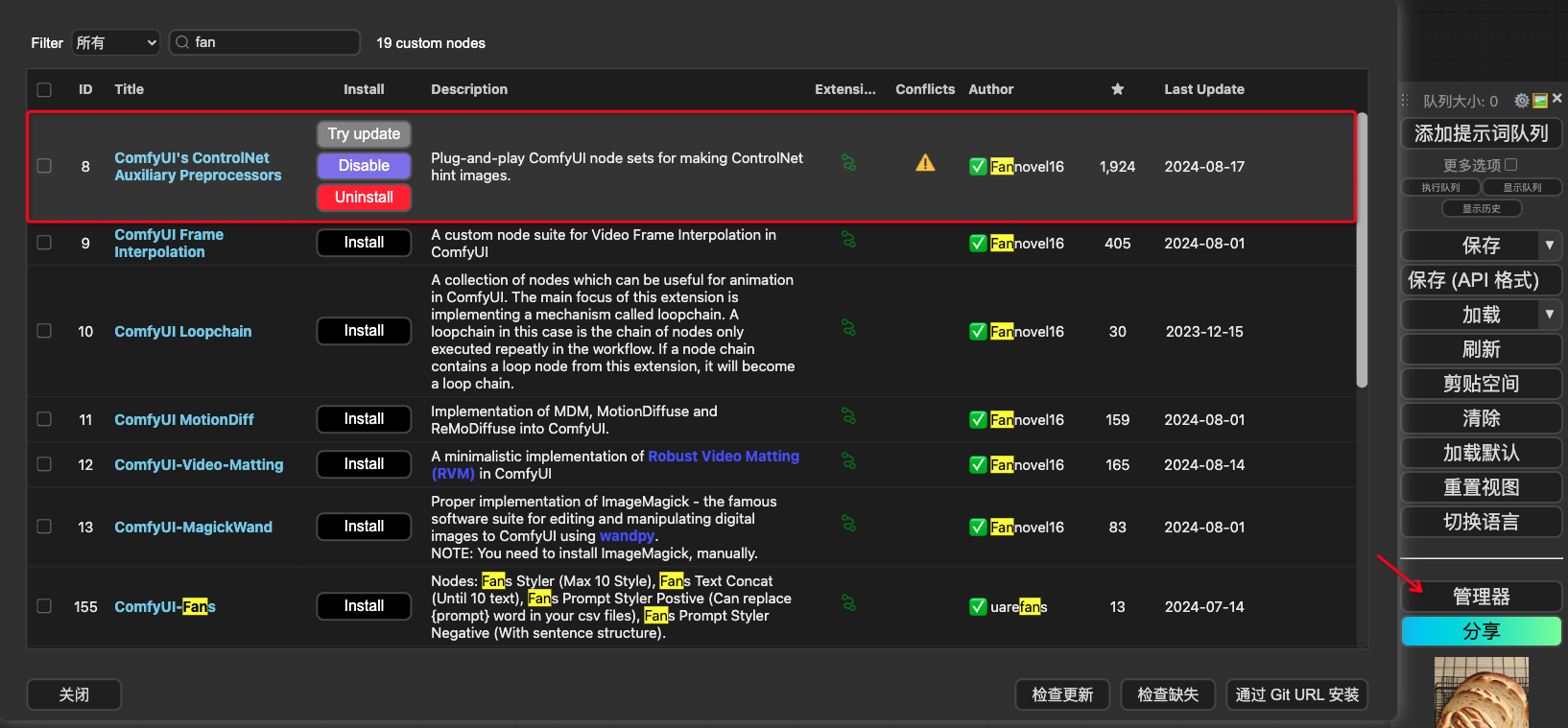Open extension link icon for ControlNet Auxiliary Preprocessors
The image size is (1568, 728).
[x=848, y=163]
